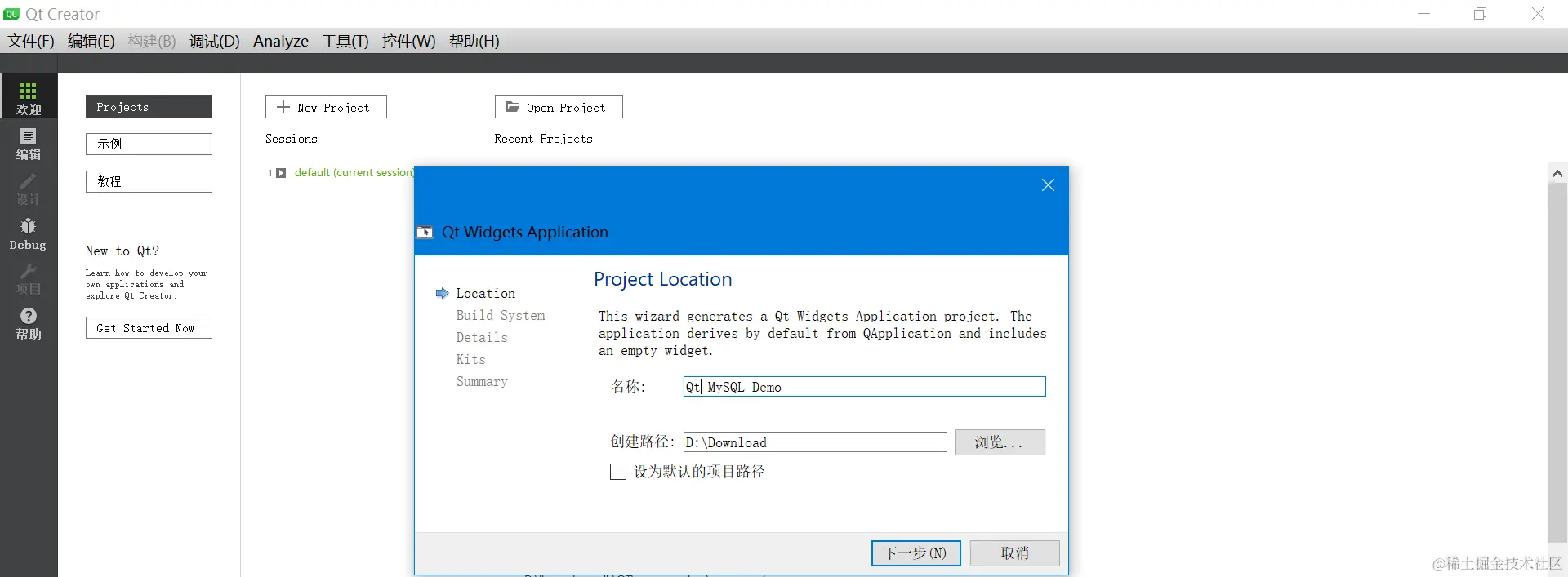Screen dimensions: 1568x577
Task: Click the scrollbar up arrow
Action: tap(1557, 173)
